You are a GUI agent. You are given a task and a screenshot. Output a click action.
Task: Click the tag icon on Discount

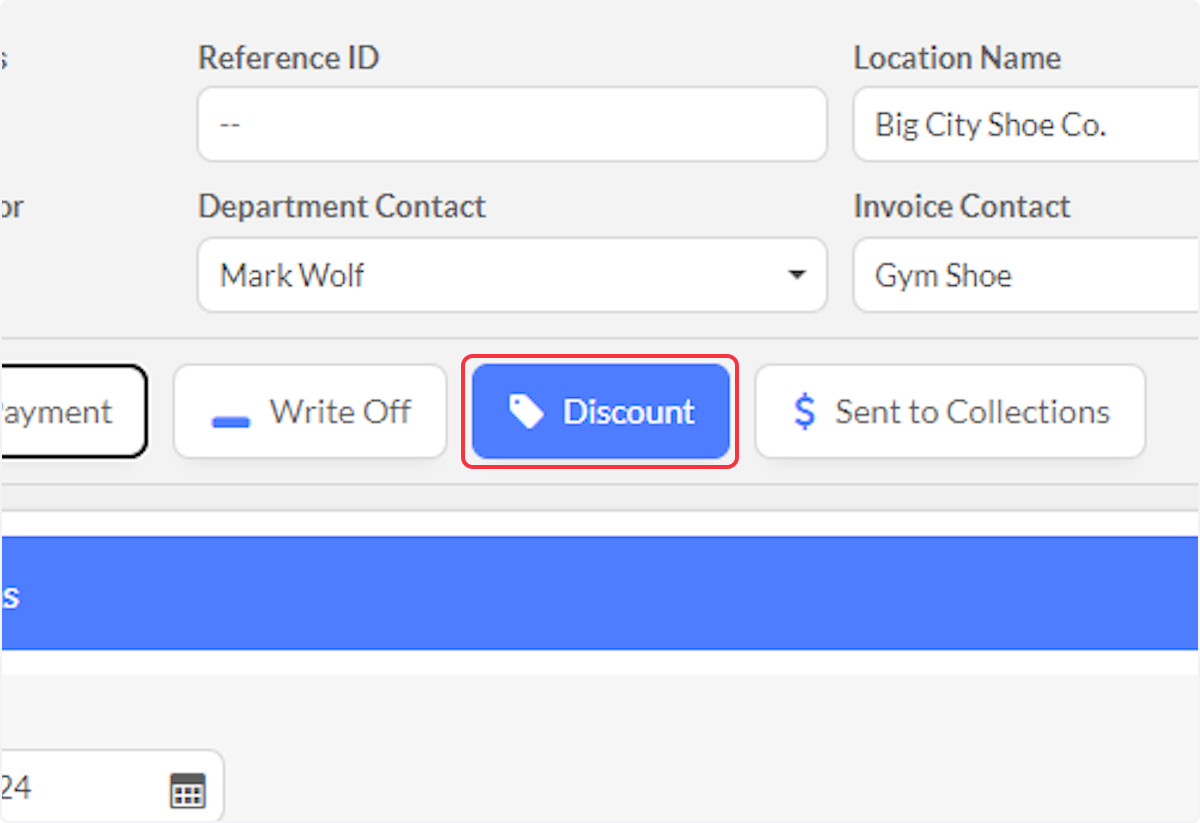(x=526, y=411)
